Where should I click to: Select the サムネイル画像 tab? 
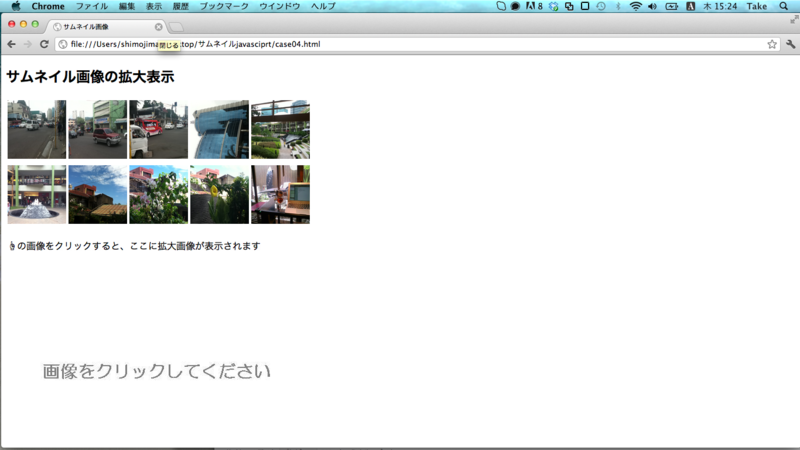tap(105, 27)
